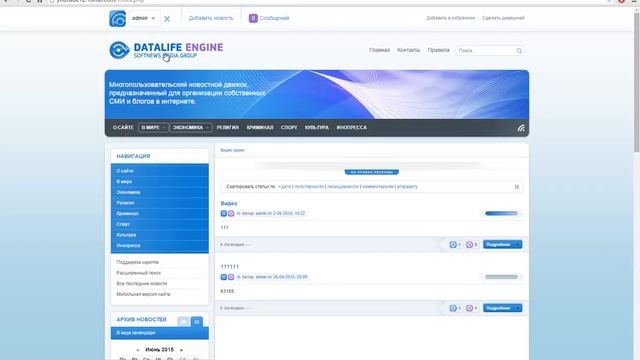Select КУЛЬТУРА in the dark menu bar
The image size is (640, 360).
point(317,128)
